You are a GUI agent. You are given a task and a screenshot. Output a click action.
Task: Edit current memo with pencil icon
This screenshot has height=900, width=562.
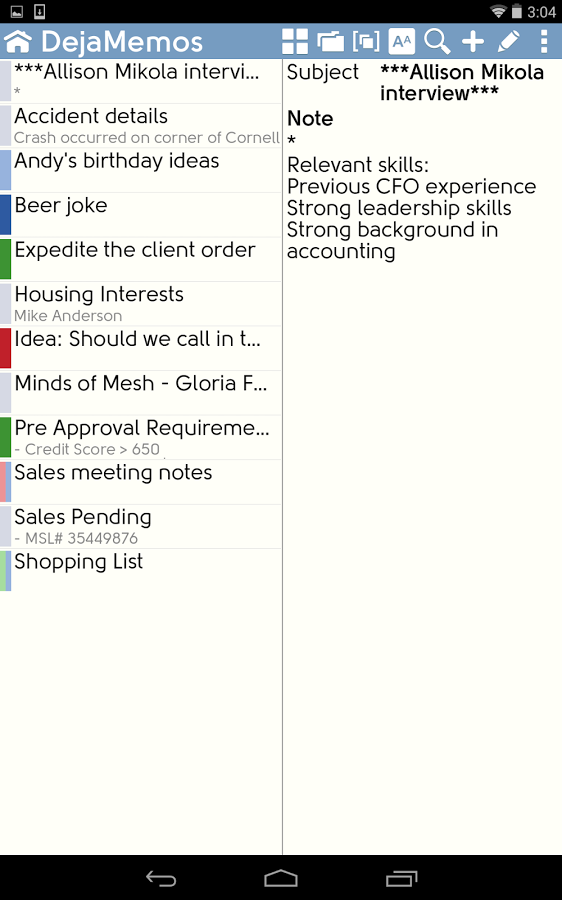(508, 41)
